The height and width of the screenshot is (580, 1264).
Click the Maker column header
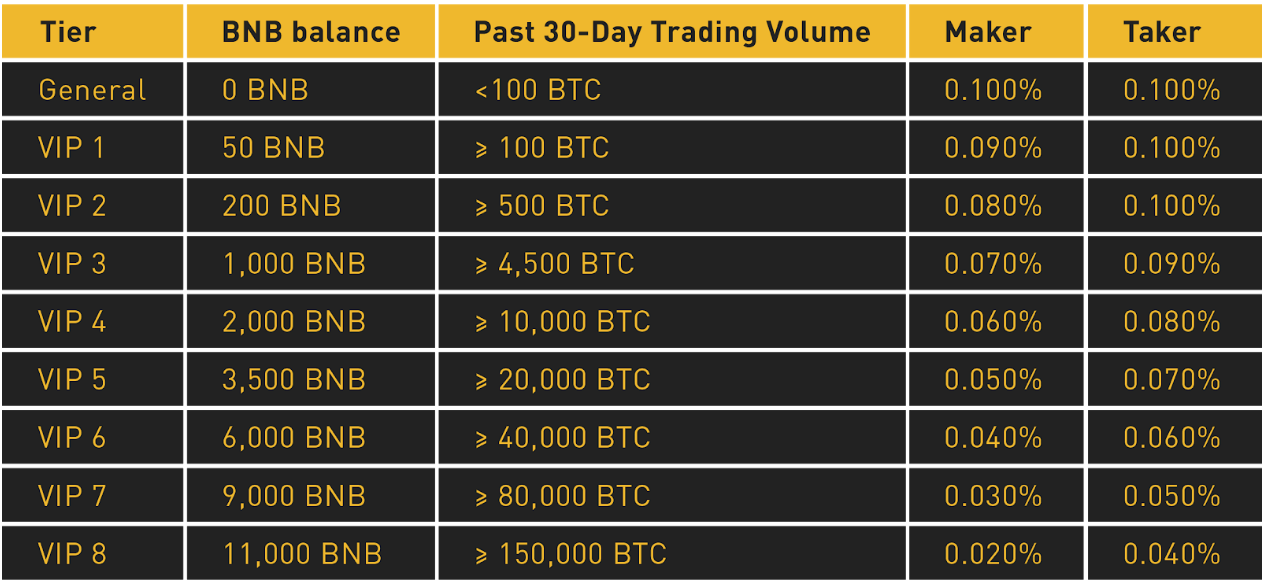pos(996,31)
